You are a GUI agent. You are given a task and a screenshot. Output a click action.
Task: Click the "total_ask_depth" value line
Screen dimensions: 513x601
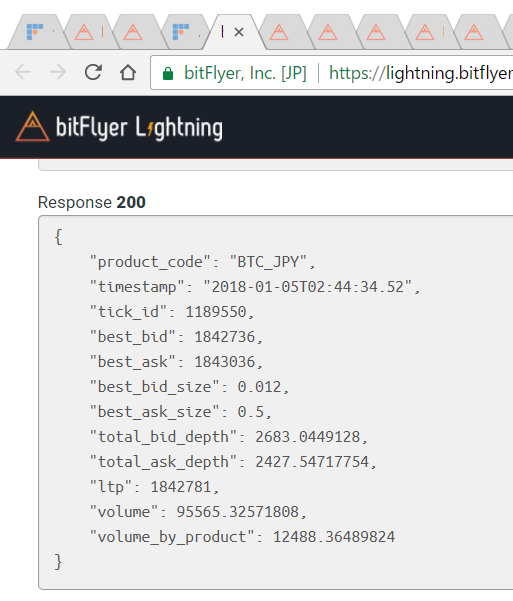(x=233, y=462)
